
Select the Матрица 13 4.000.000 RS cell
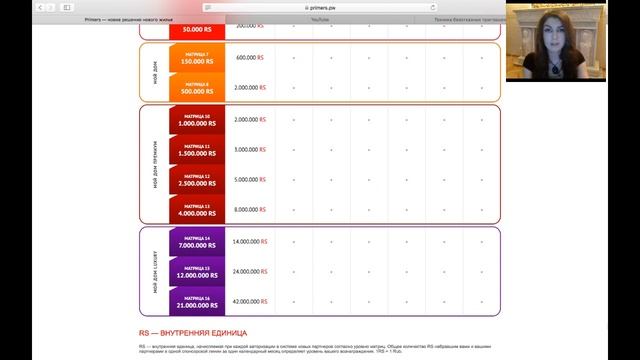click(197, 210)
